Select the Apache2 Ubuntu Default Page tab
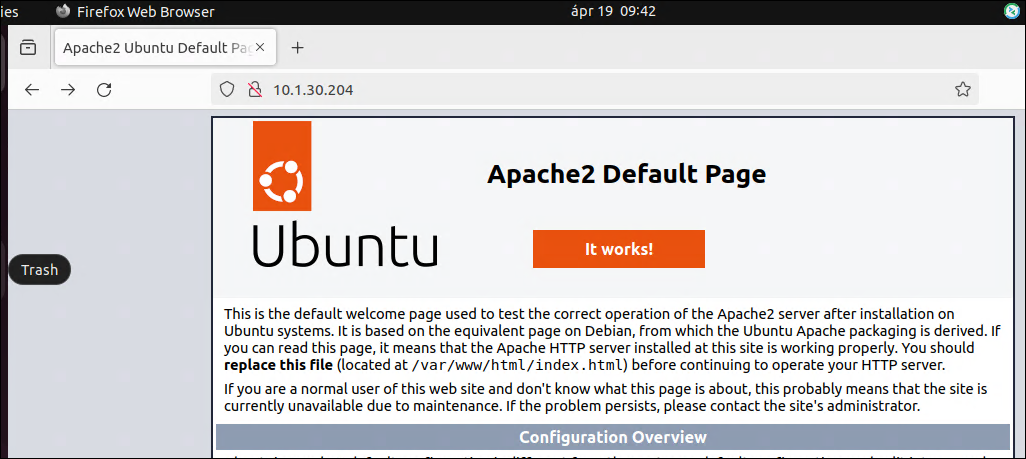The image size is (1026, 459). point(165,47)
